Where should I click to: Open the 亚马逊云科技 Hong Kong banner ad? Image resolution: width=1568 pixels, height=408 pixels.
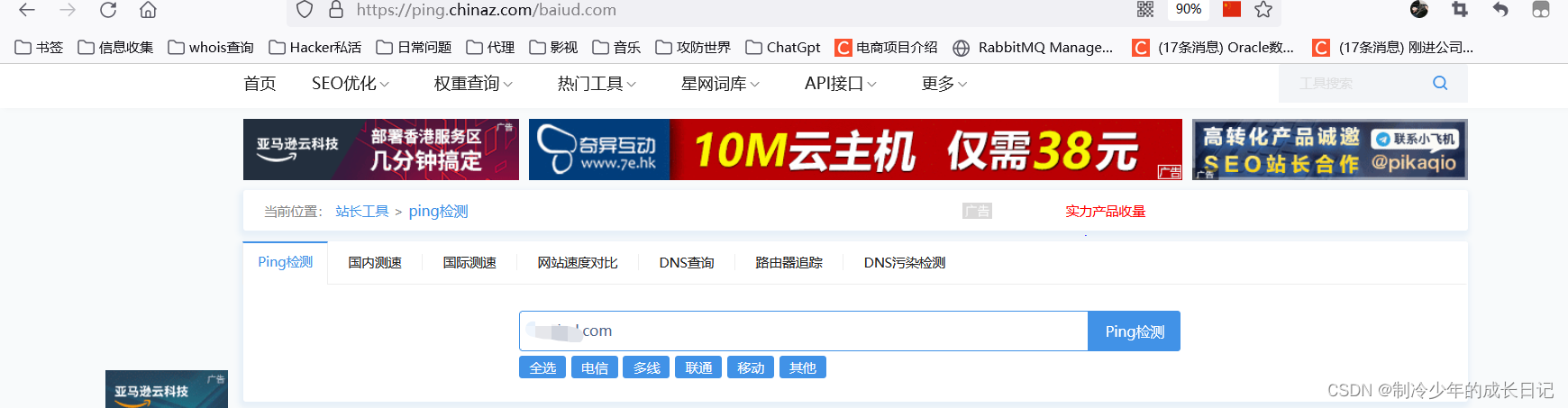point(381,150)
